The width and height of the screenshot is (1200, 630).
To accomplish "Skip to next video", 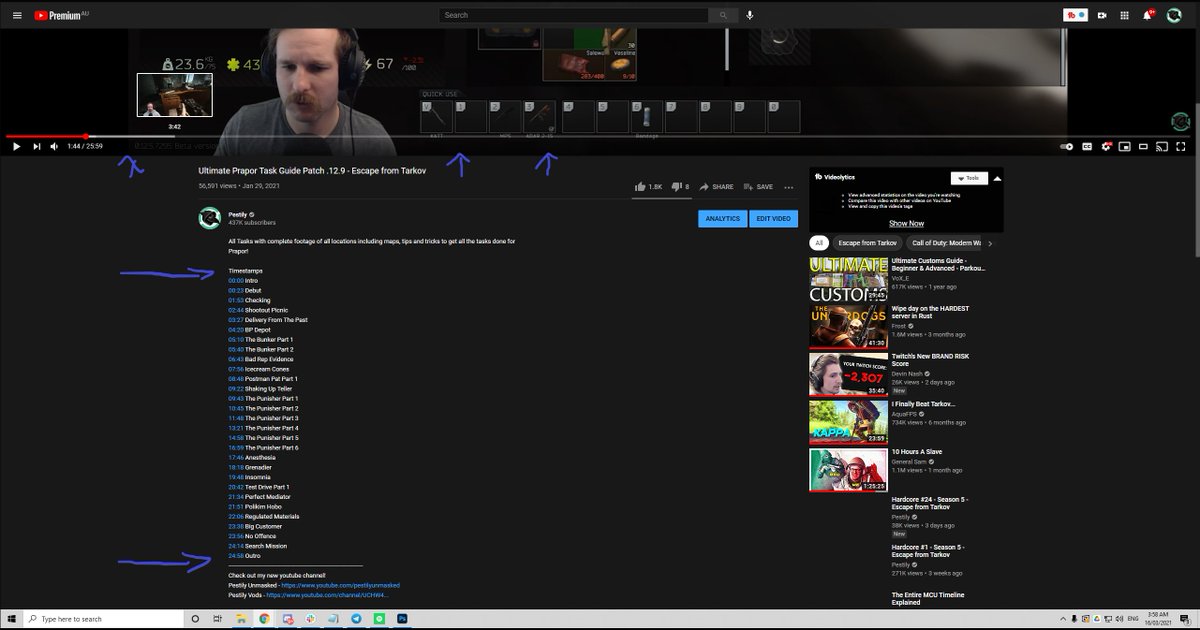I will click(x=37, y=146).
